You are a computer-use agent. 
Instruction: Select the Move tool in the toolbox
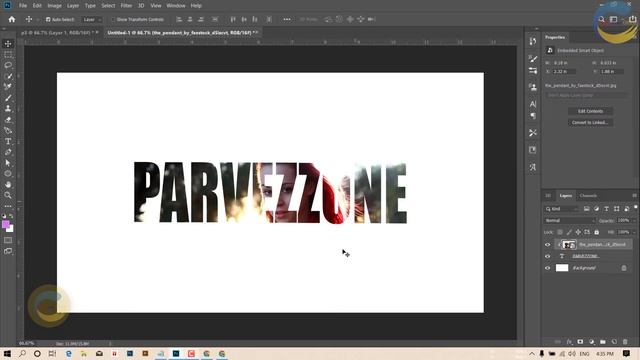pos(8,44)
